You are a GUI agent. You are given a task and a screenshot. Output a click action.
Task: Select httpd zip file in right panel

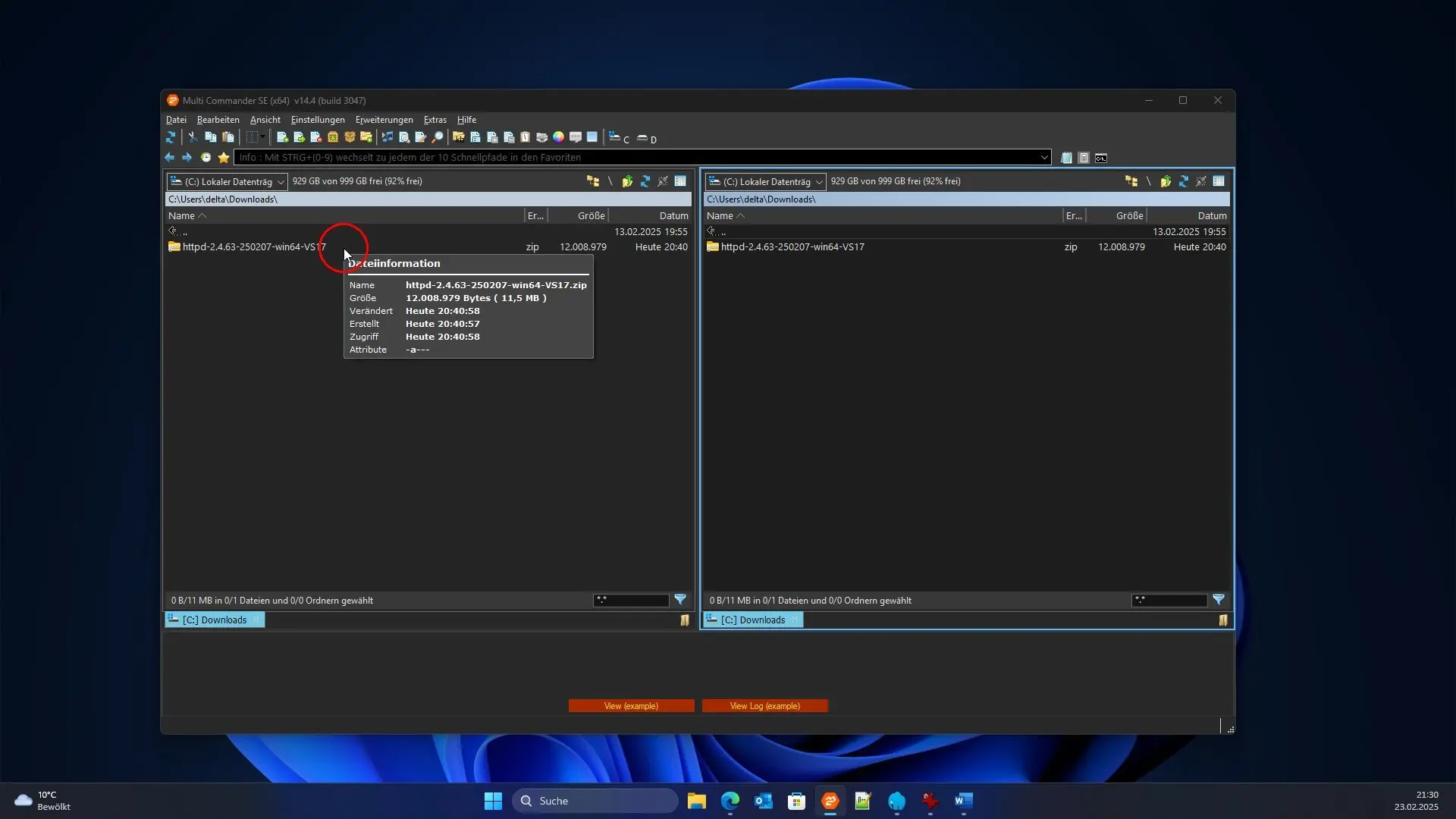click(966, 247)
